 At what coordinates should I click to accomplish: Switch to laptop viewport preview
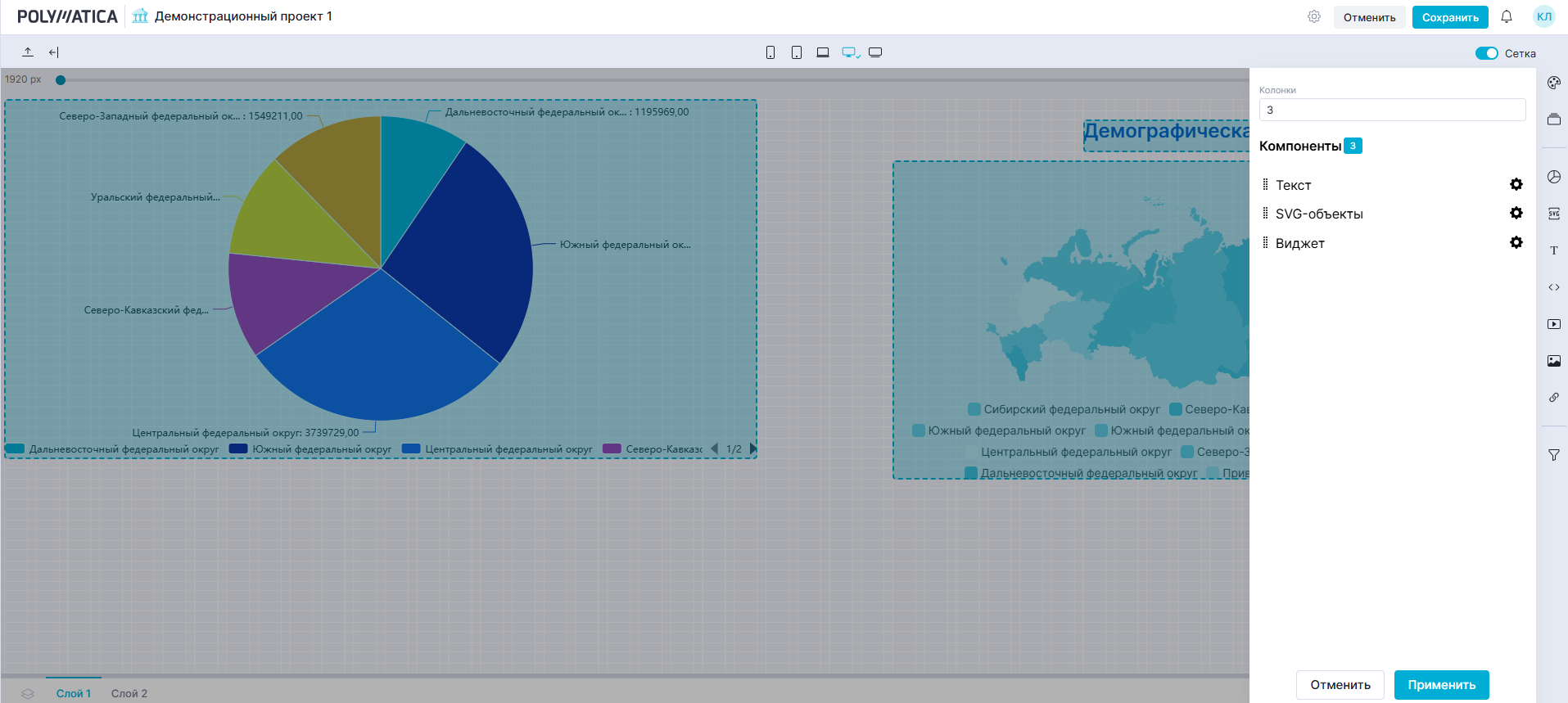click(823, 52)
